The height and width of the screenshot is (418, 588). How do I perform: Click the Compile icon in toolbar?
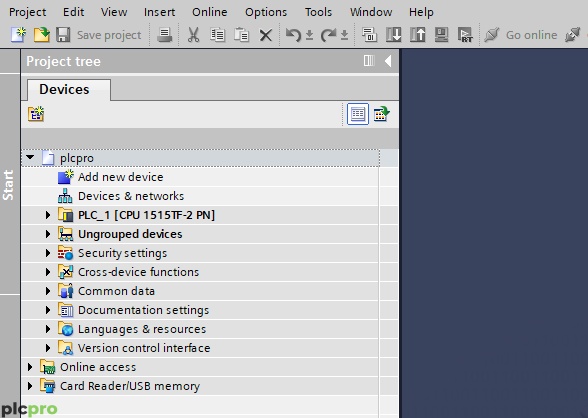(369, 35)
